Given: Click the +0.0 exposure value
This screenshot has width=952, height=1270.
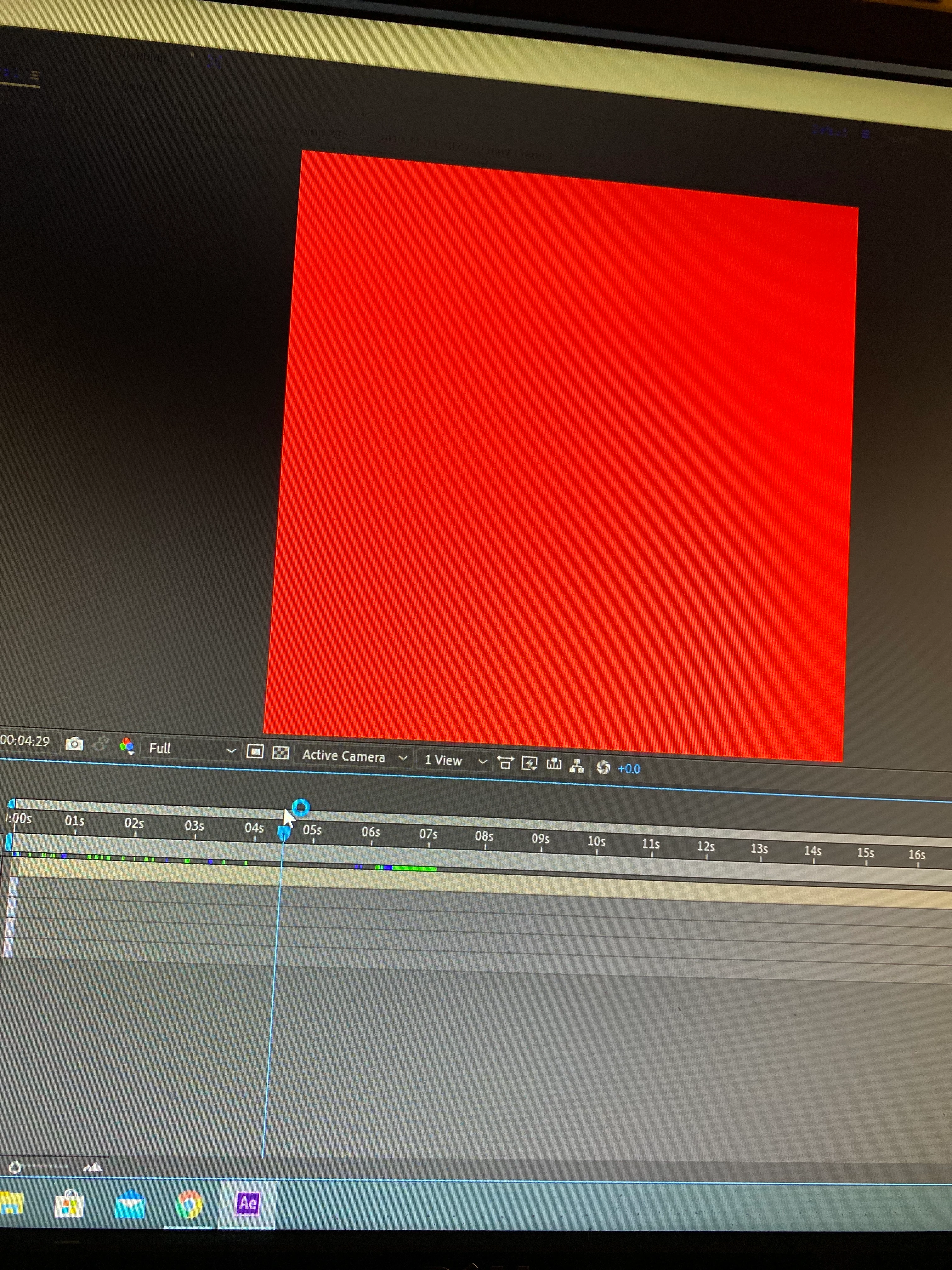Looking at the screenshot, I should [x=628, y=769].
